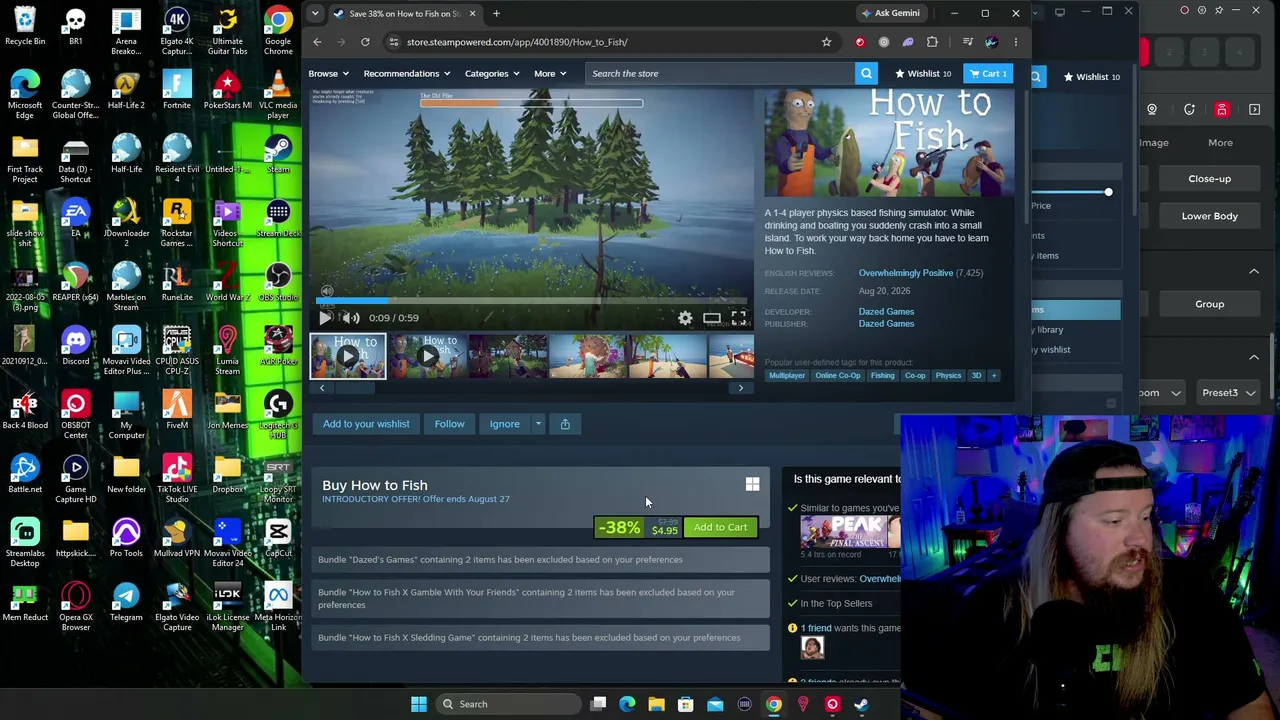Open the Physics tag

(x=948, y=376)
